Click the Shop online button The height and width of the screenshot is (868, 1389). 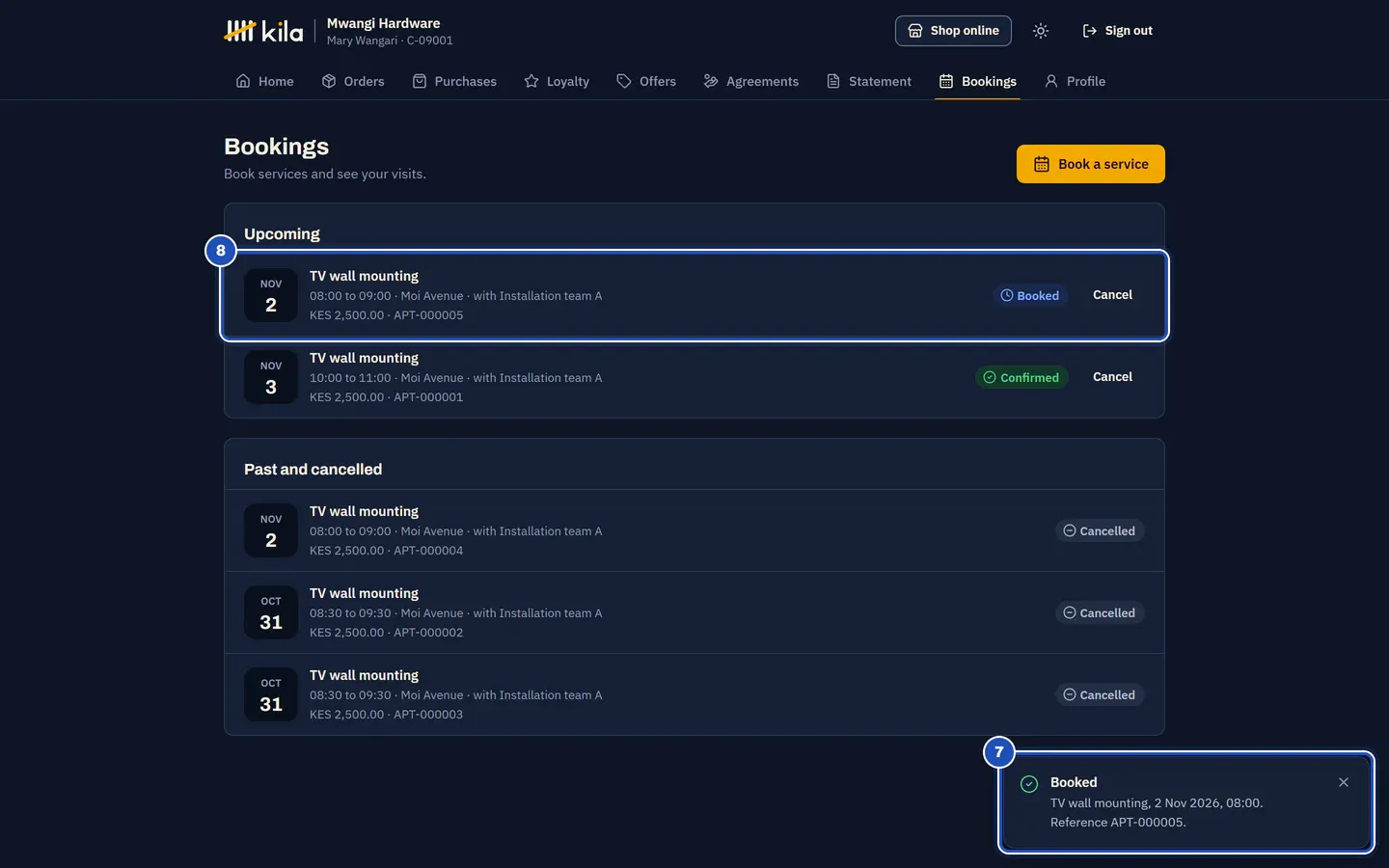tap(953, 31)
